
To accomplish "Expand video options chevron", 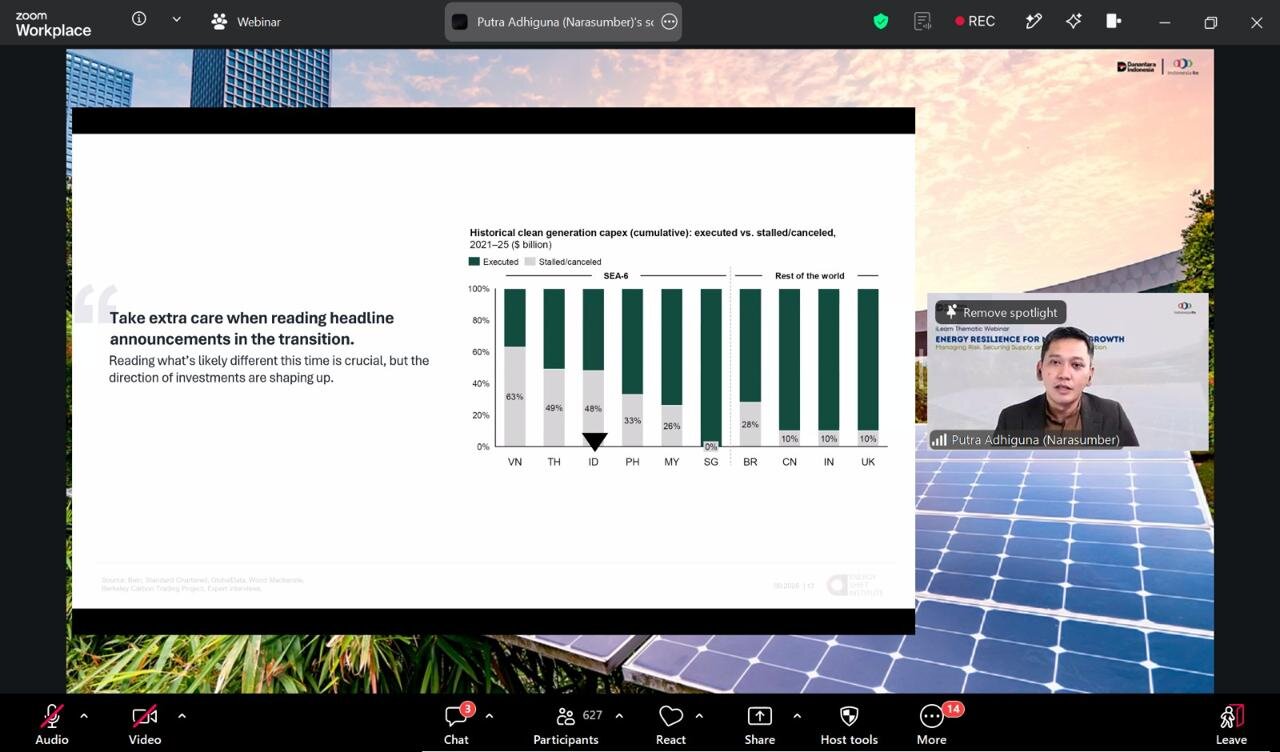I will (x=181, y=716).
